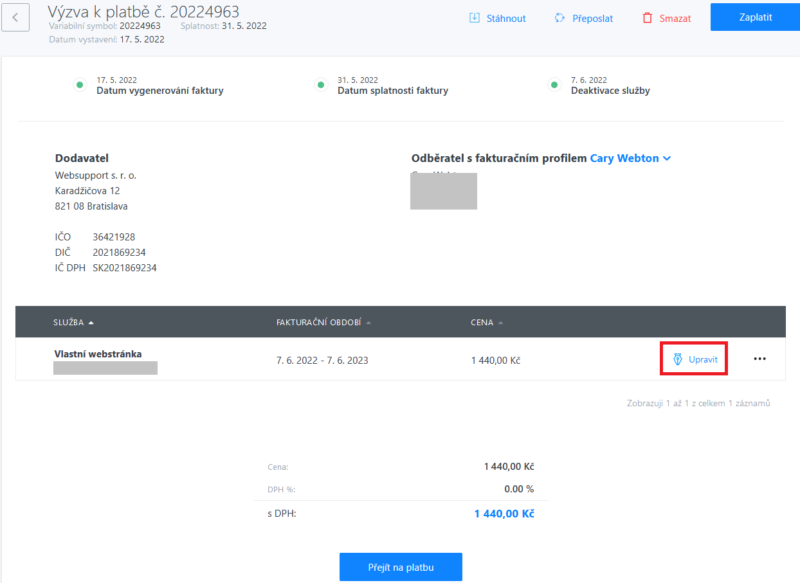Sort by FAKTURAČNÍ OBDOBÍ column header

tap(323, 322)
